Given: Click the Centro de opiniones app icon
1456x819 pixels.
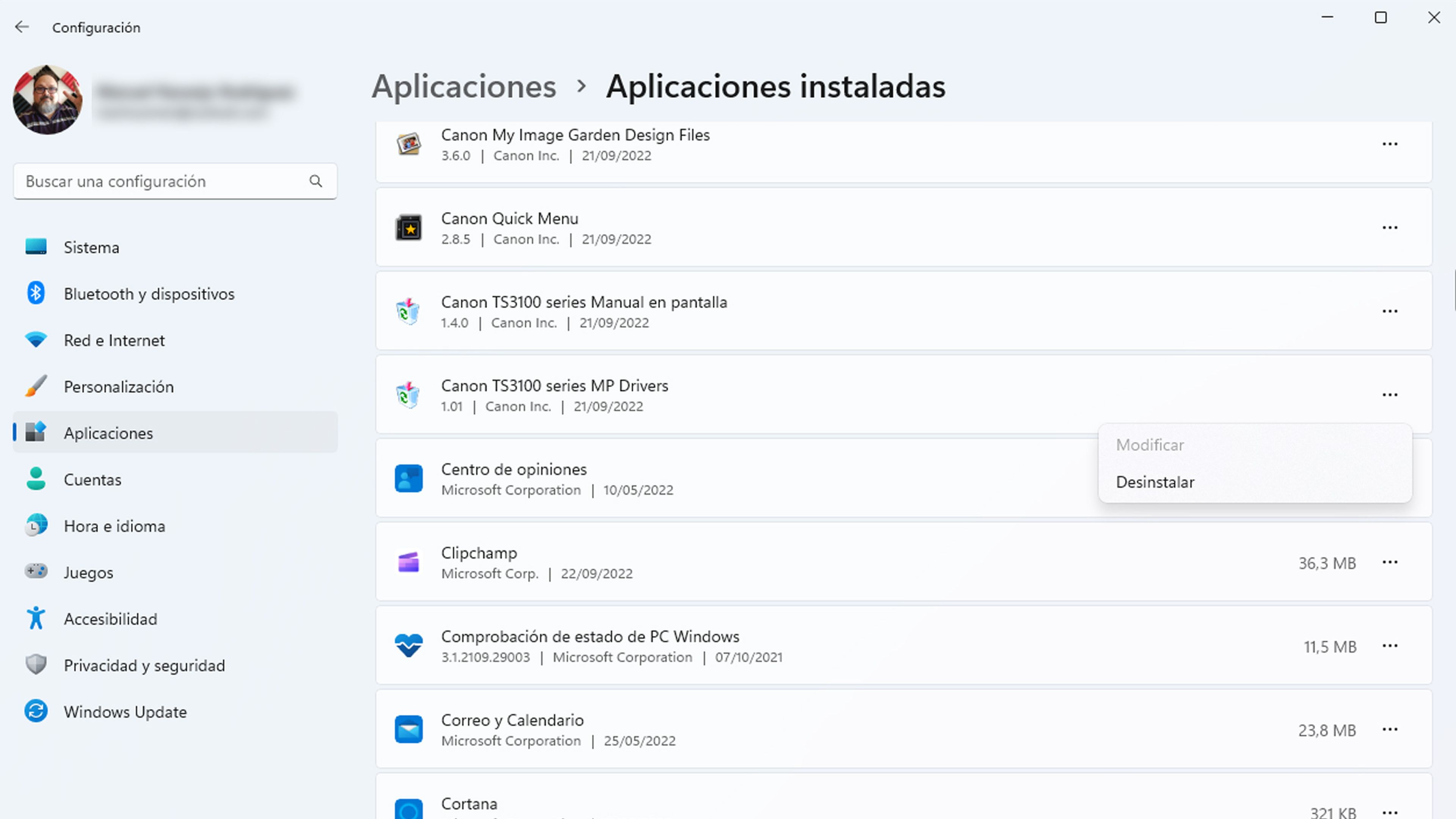Looking at the screenshot, I should coord(409,478).
